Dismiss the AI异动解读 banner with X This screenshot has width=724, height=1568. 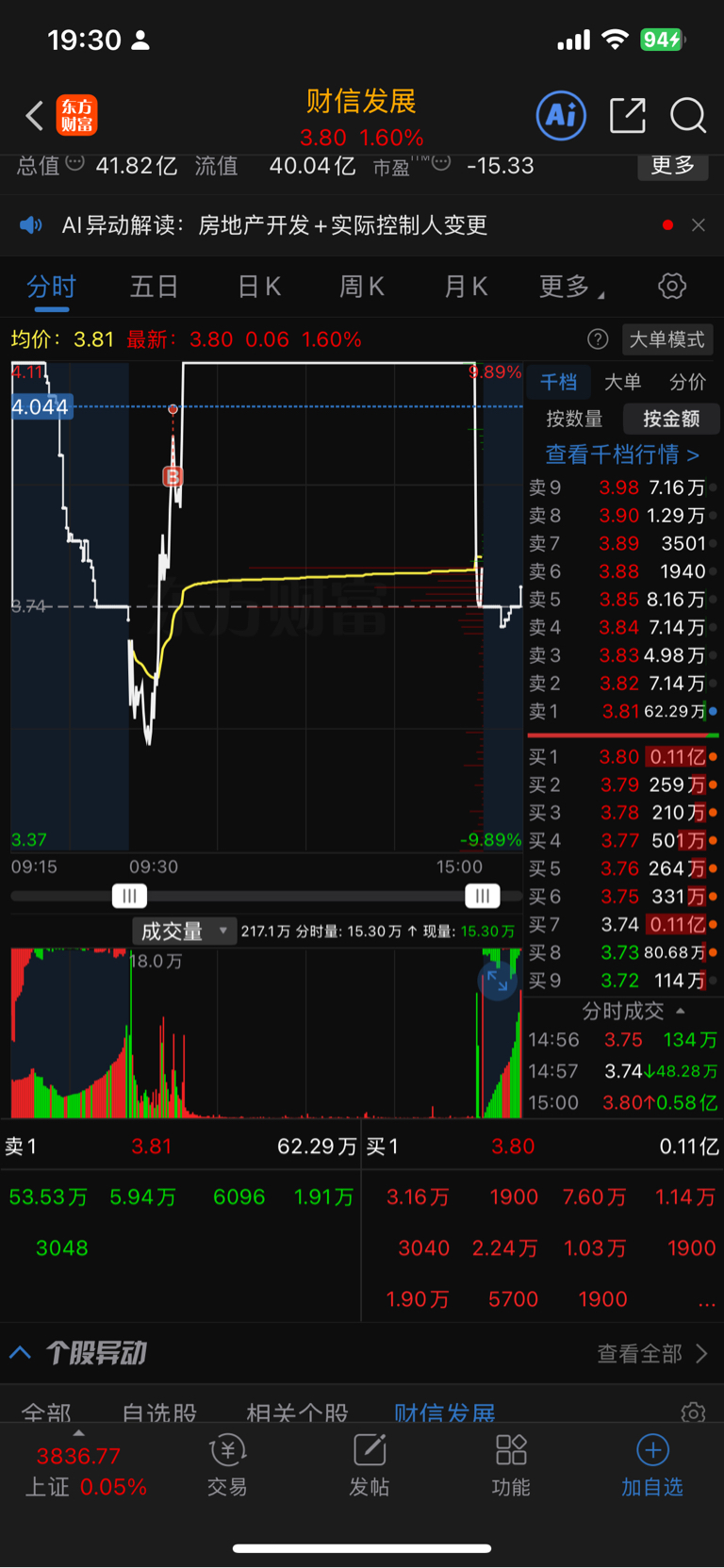pos(699,225)
